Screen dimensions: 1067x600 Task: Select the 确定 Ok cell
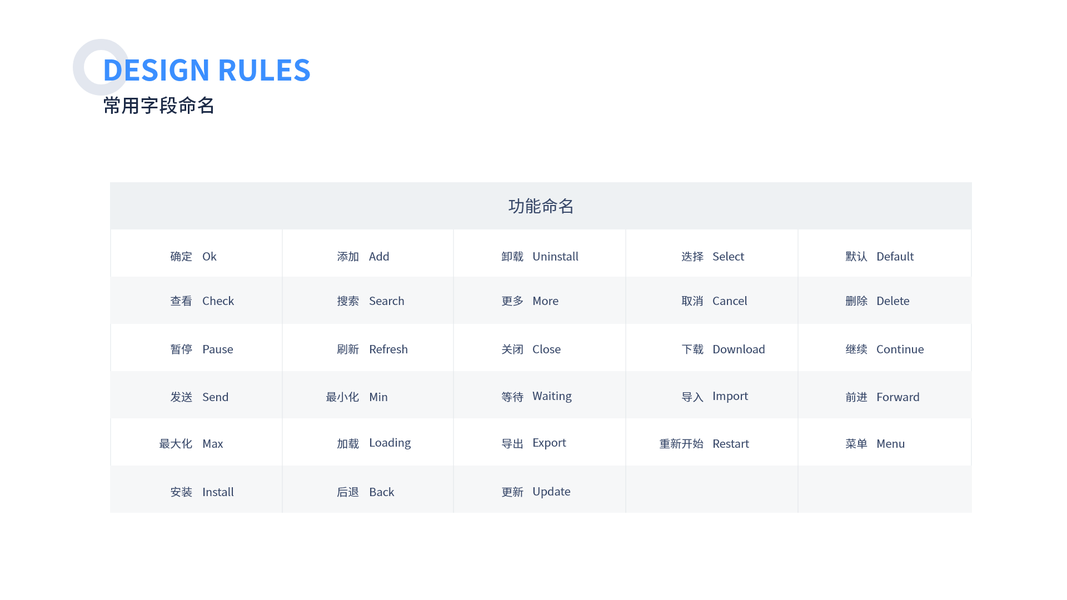(193, 257)
